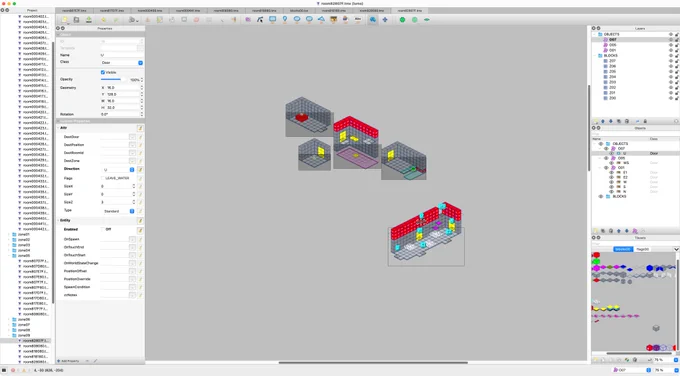Screen dimensions: 680x376
Task: Toggle lock of layer 207
Action: coord(677,61)
